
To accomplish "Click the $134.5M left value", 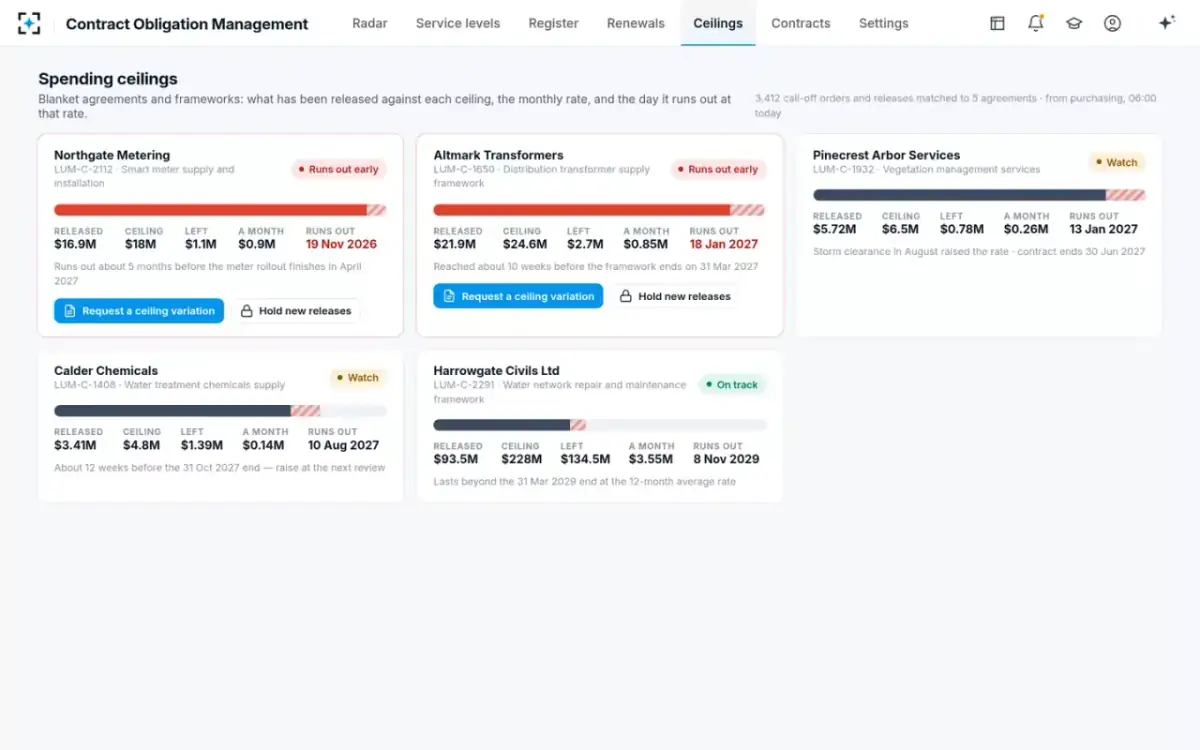I will coord(585,459).
